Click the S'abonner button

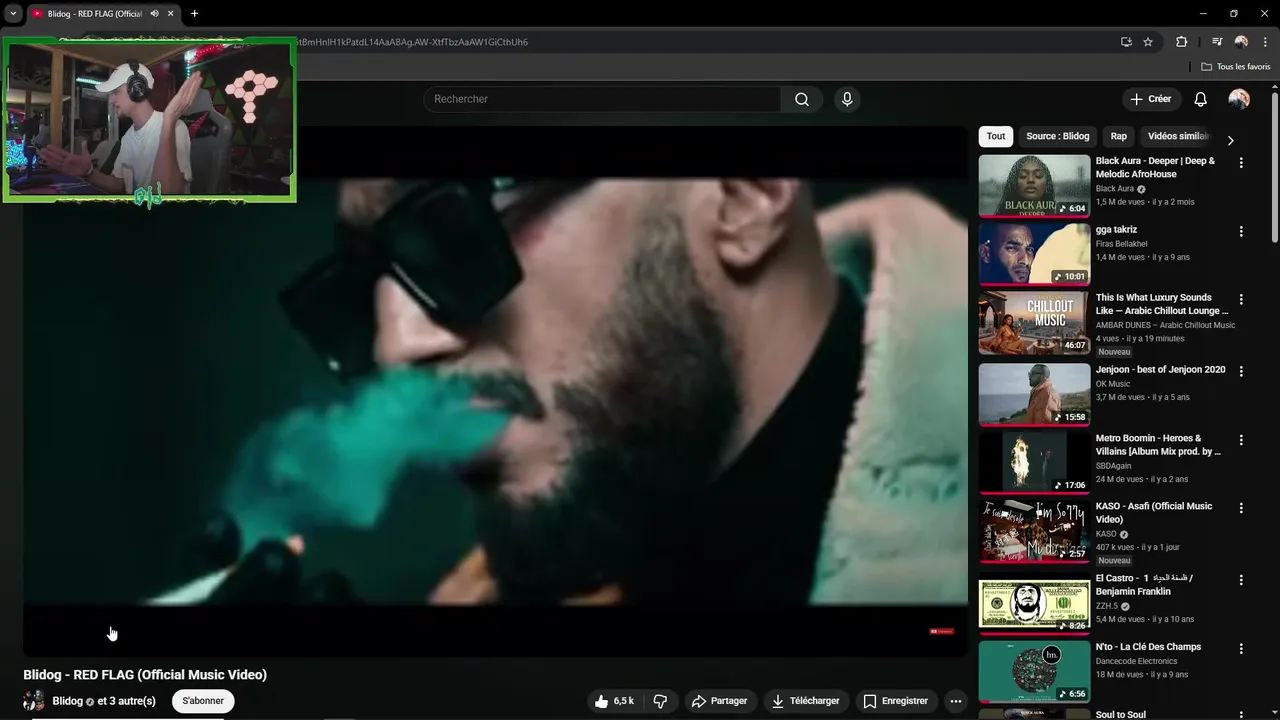click(x=203, y=701)
